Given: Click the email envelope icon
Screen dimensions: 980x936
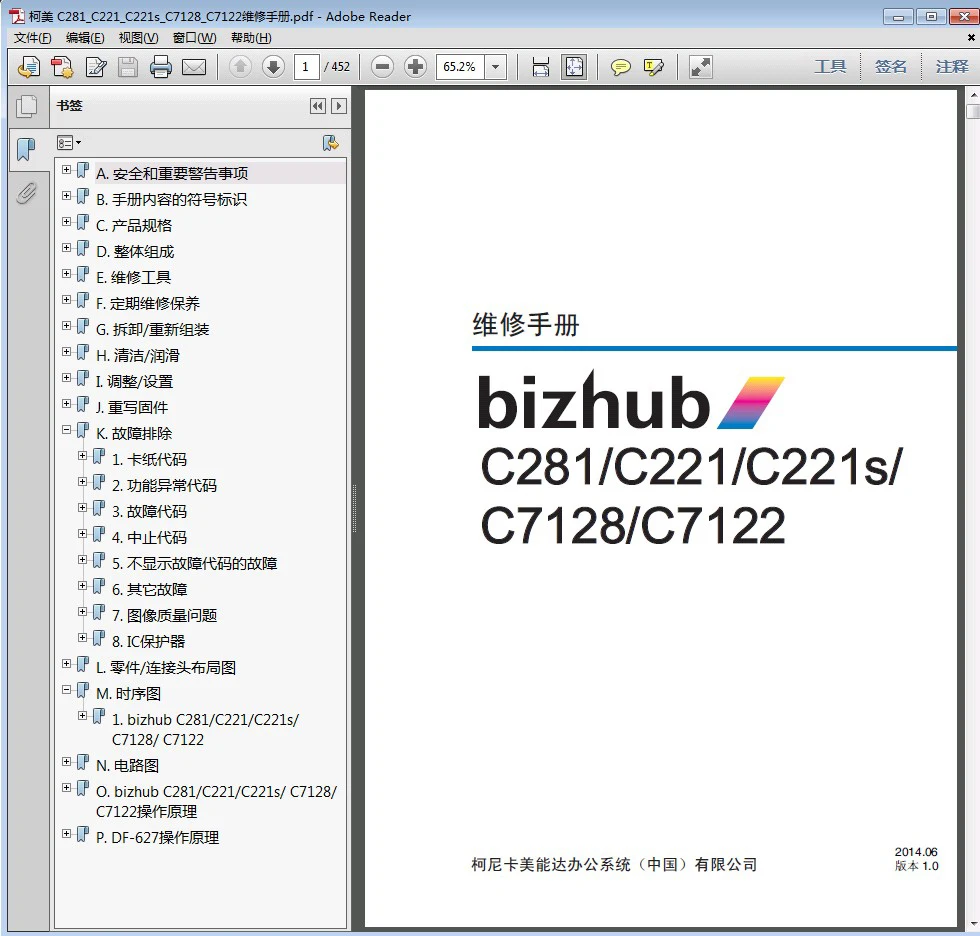Looking at the screenshot, I should pos(194,66).
